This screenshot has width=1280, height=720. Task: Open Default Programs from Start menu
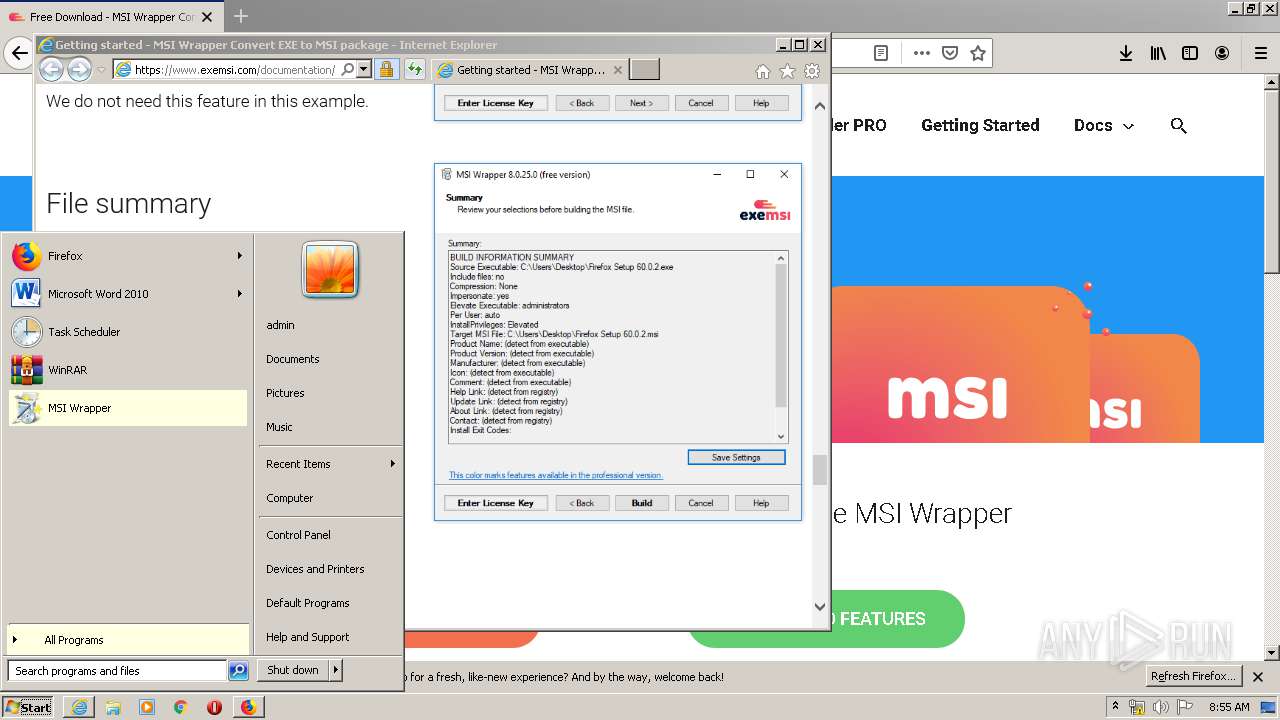[308, 603]
